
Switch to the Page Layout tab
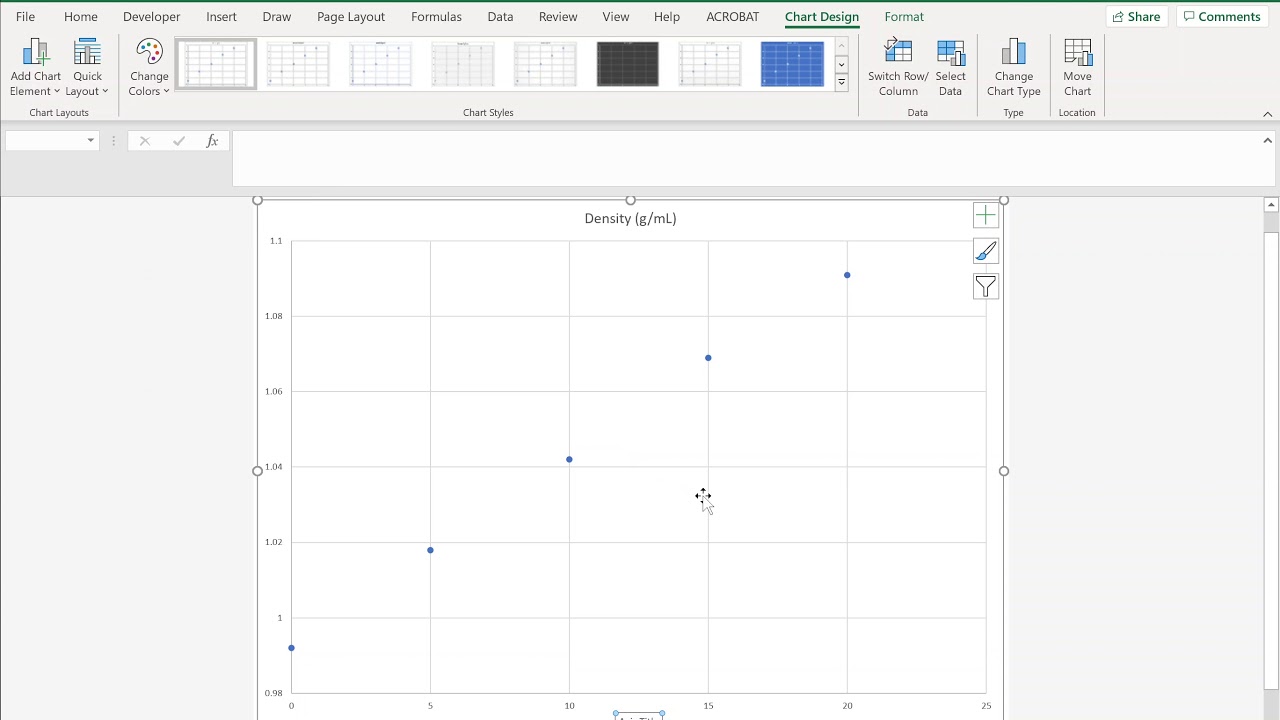pos(351,17)
